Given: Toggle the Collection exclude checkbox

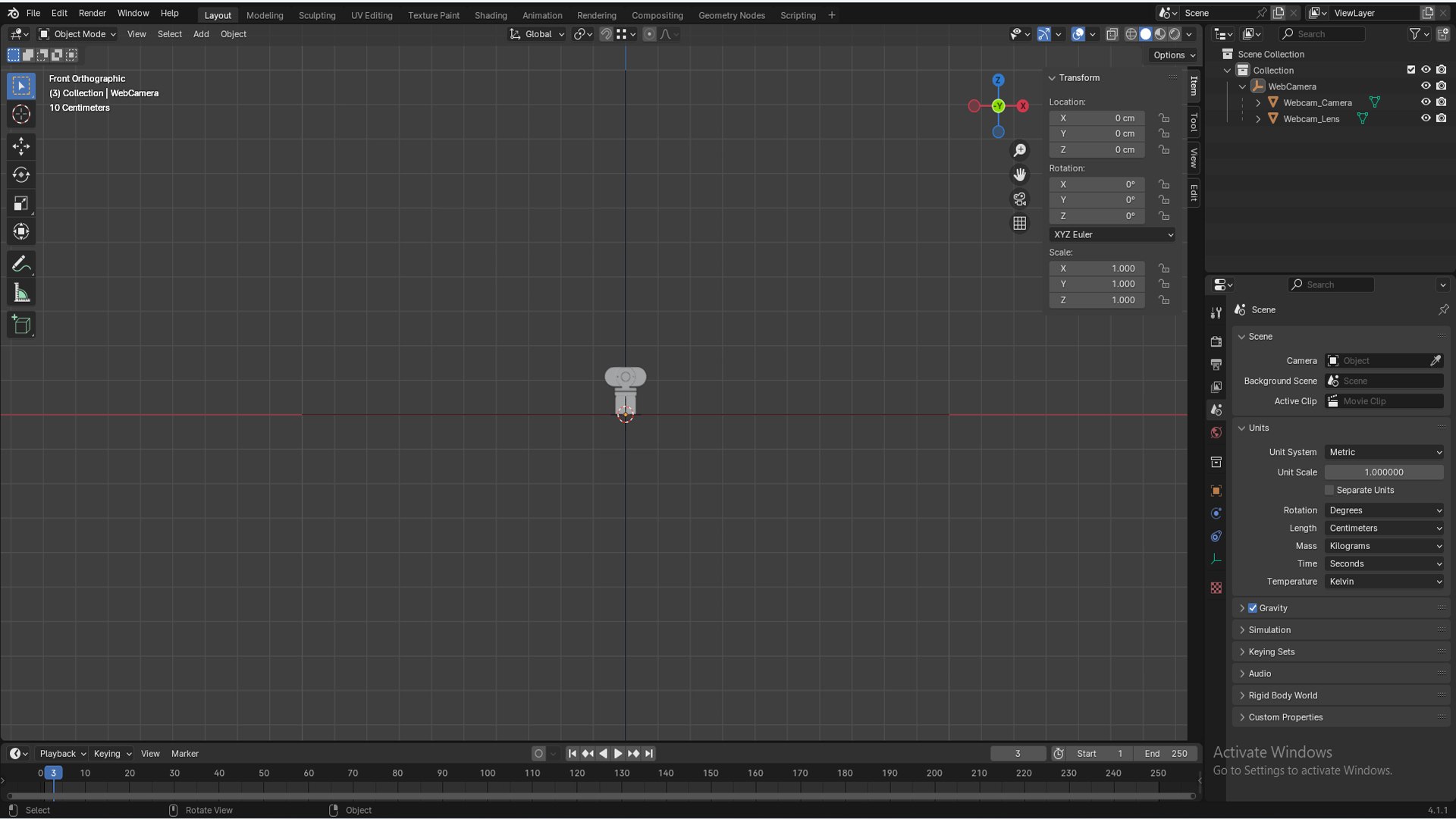Looking at the screenshot, I should click(x=1411, y=70).
